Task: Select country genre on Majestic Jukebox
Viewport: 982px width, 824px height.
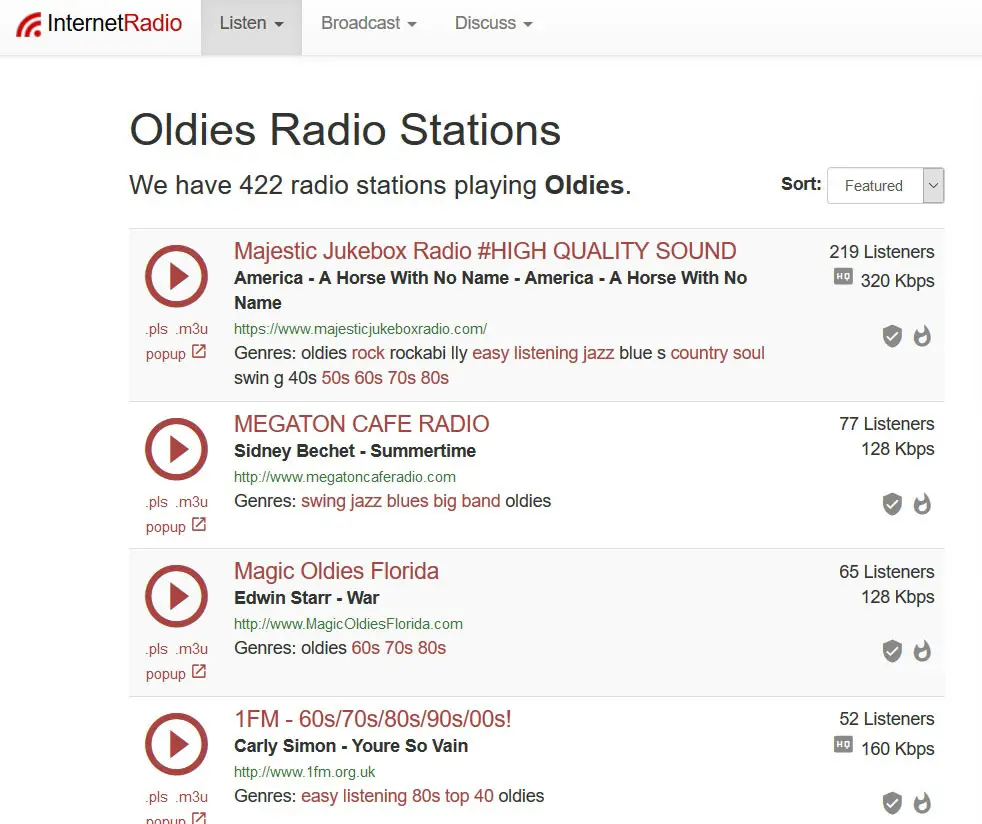Action: coord(699,353)
